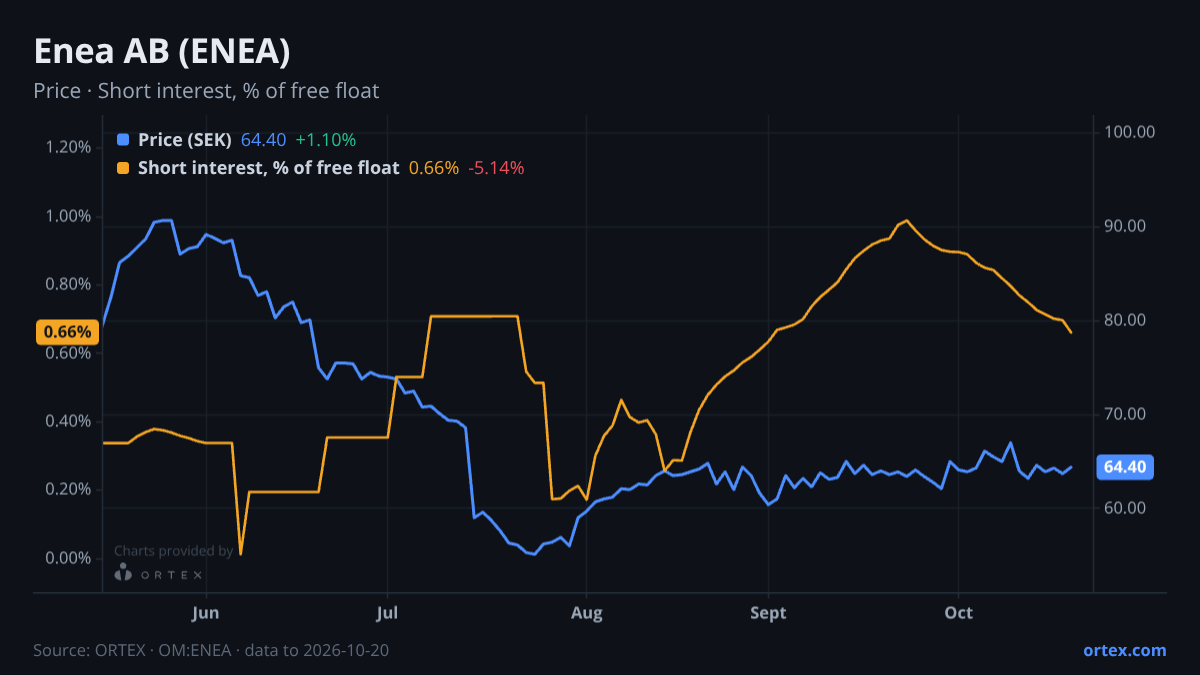Click the -5.14% short interest change value

coord(496,168)
